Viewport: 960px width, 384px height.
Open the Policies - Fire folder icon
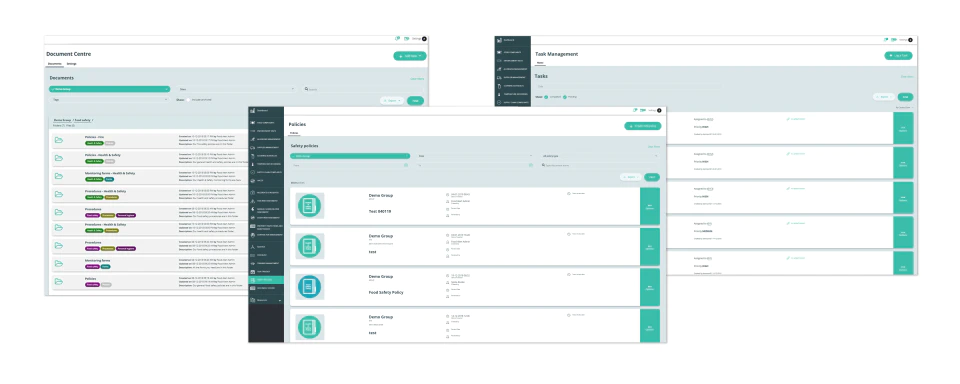click(59, 140)
